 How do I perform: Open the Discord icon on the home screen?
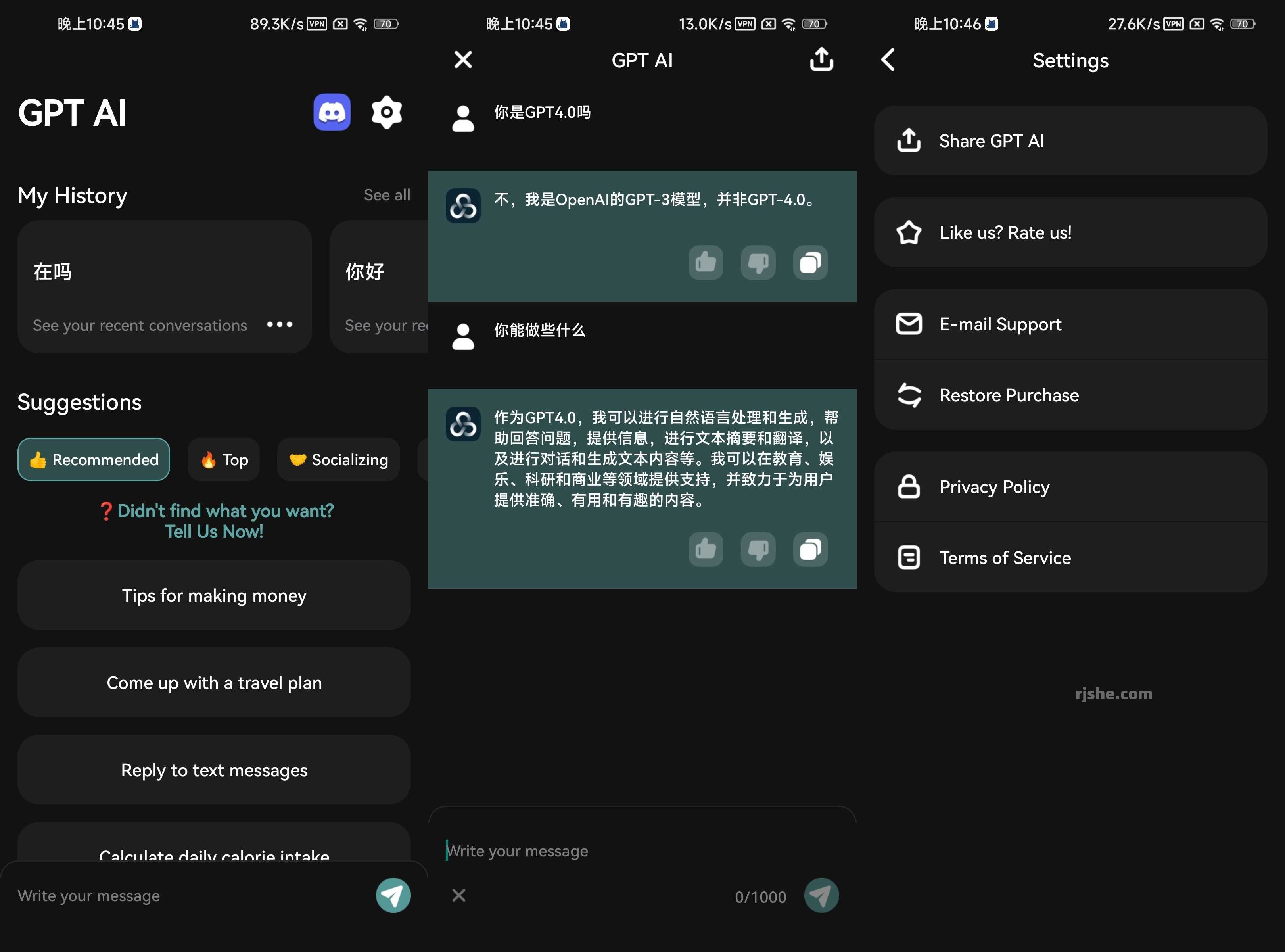click(x=332, y=112)
